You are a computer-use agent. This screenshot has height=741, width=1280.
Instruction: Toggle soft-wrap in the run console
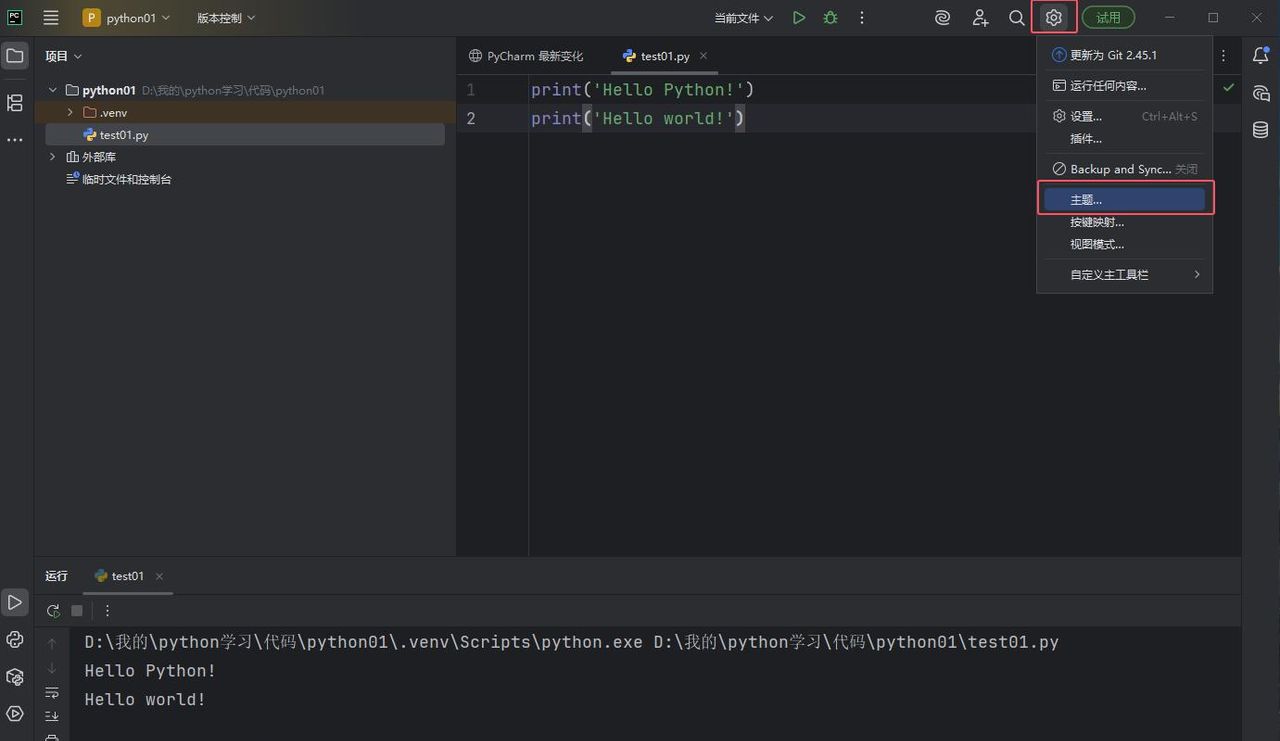[52, 692]
